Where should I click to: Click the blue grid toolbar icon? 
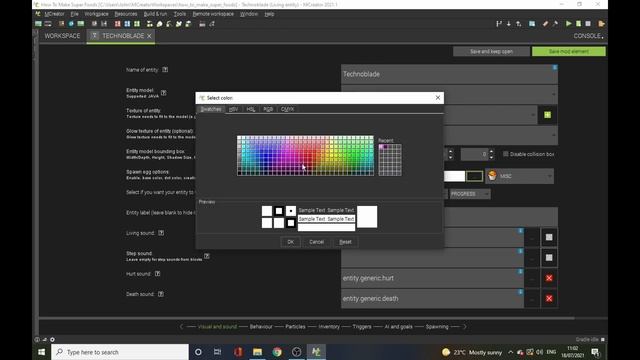(x=127, y=24)
